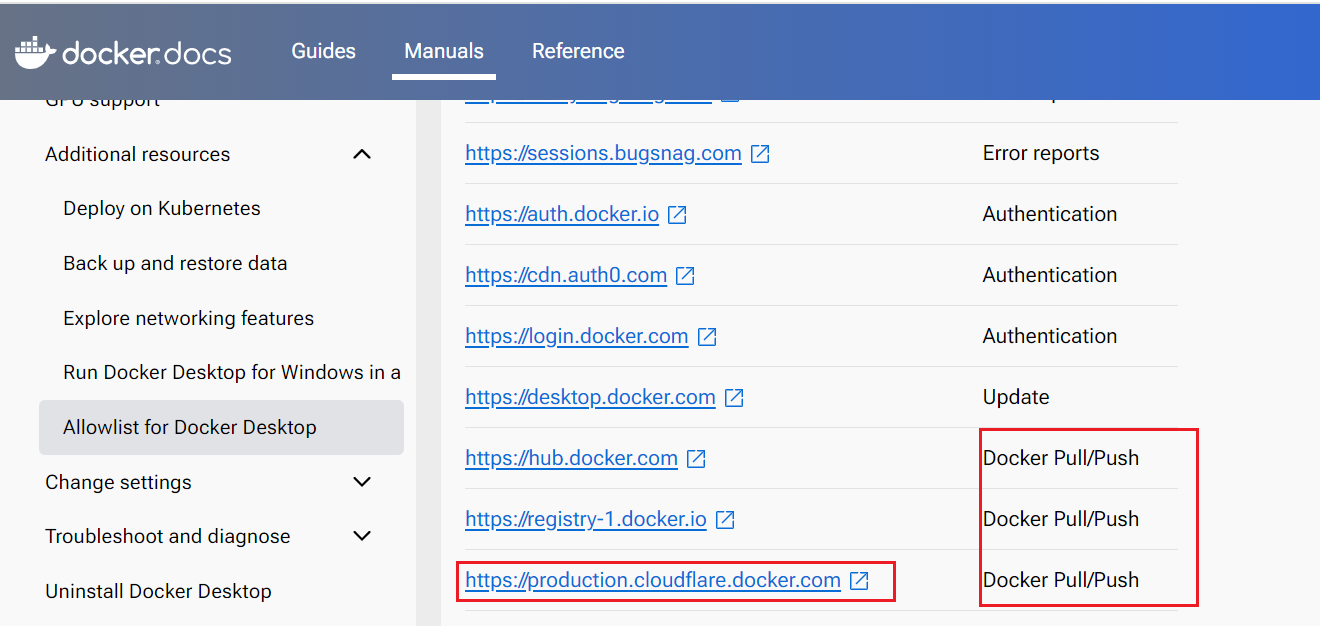1320x626 pixels.
Task: Open the Guides tab
Action: point(323,51)
